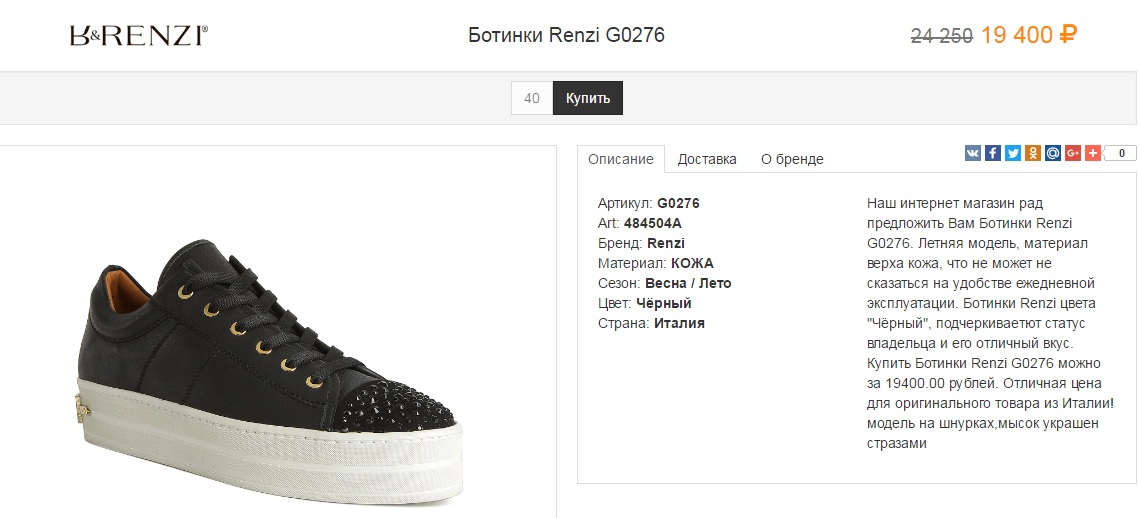
Task: Open the Доставка tab
Action: tap(707, 159)
